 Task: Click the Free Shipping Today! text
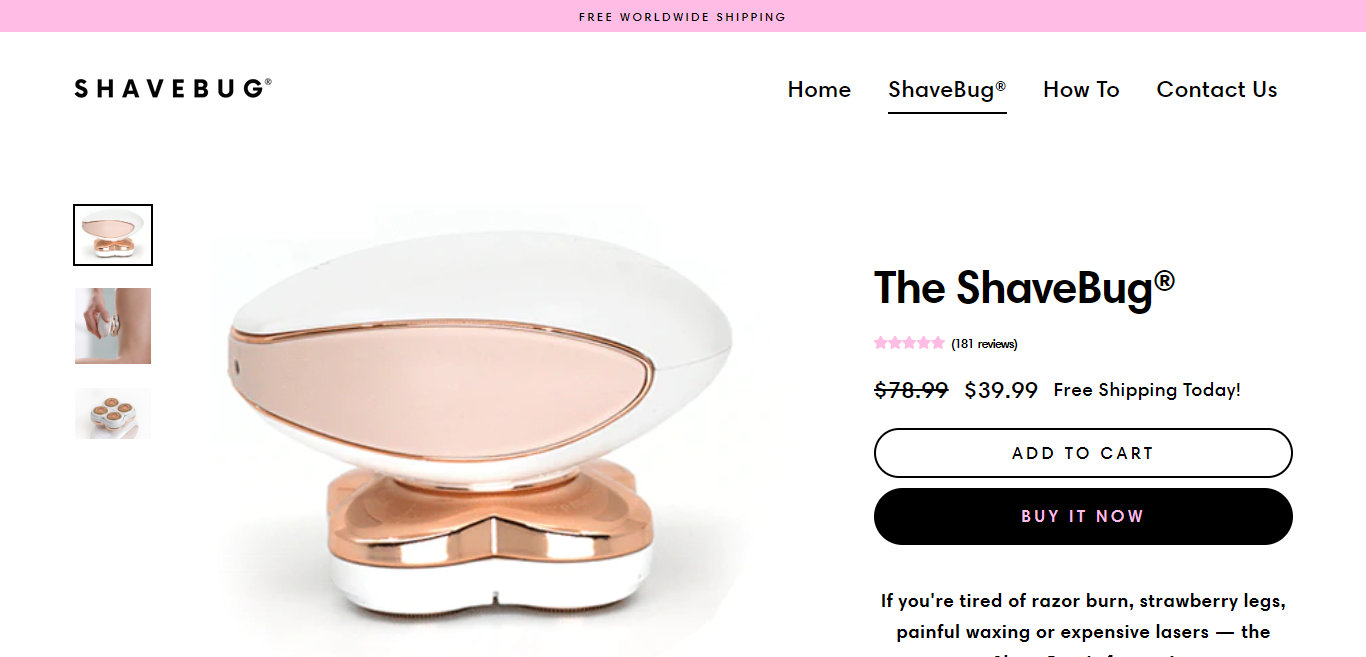(1147, 390)
